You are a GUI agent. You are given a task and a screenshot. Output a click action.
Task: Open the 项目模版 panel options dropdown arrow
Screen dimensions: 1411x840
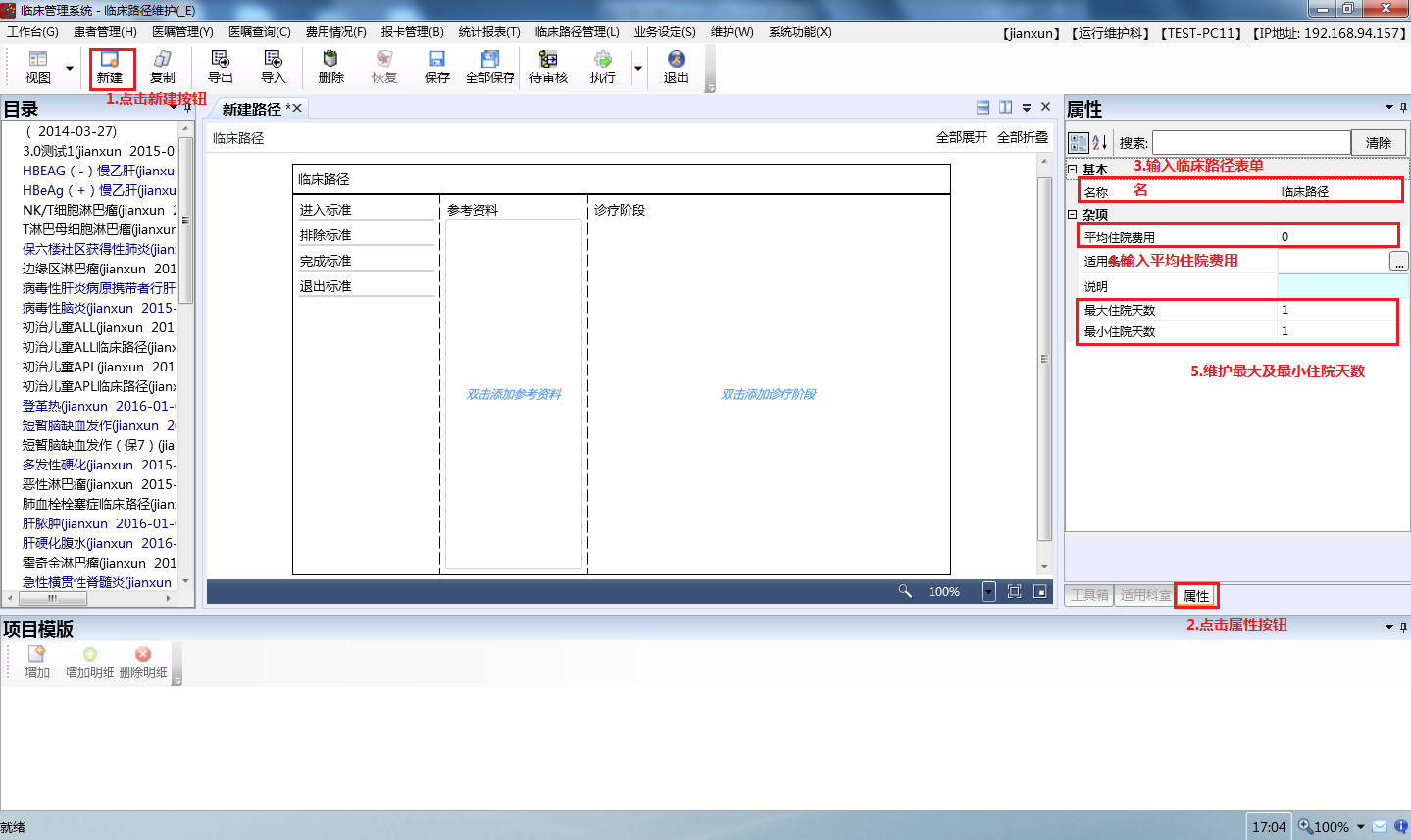[1389, 627]
